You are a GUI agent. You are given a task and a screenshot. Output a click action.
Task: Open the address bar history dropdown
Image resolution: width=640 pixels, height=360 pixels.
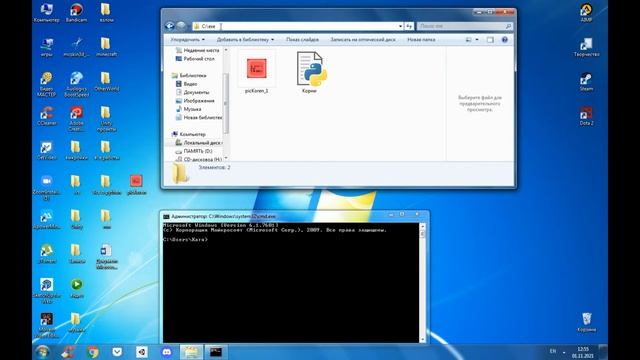(x=400, y=26)
